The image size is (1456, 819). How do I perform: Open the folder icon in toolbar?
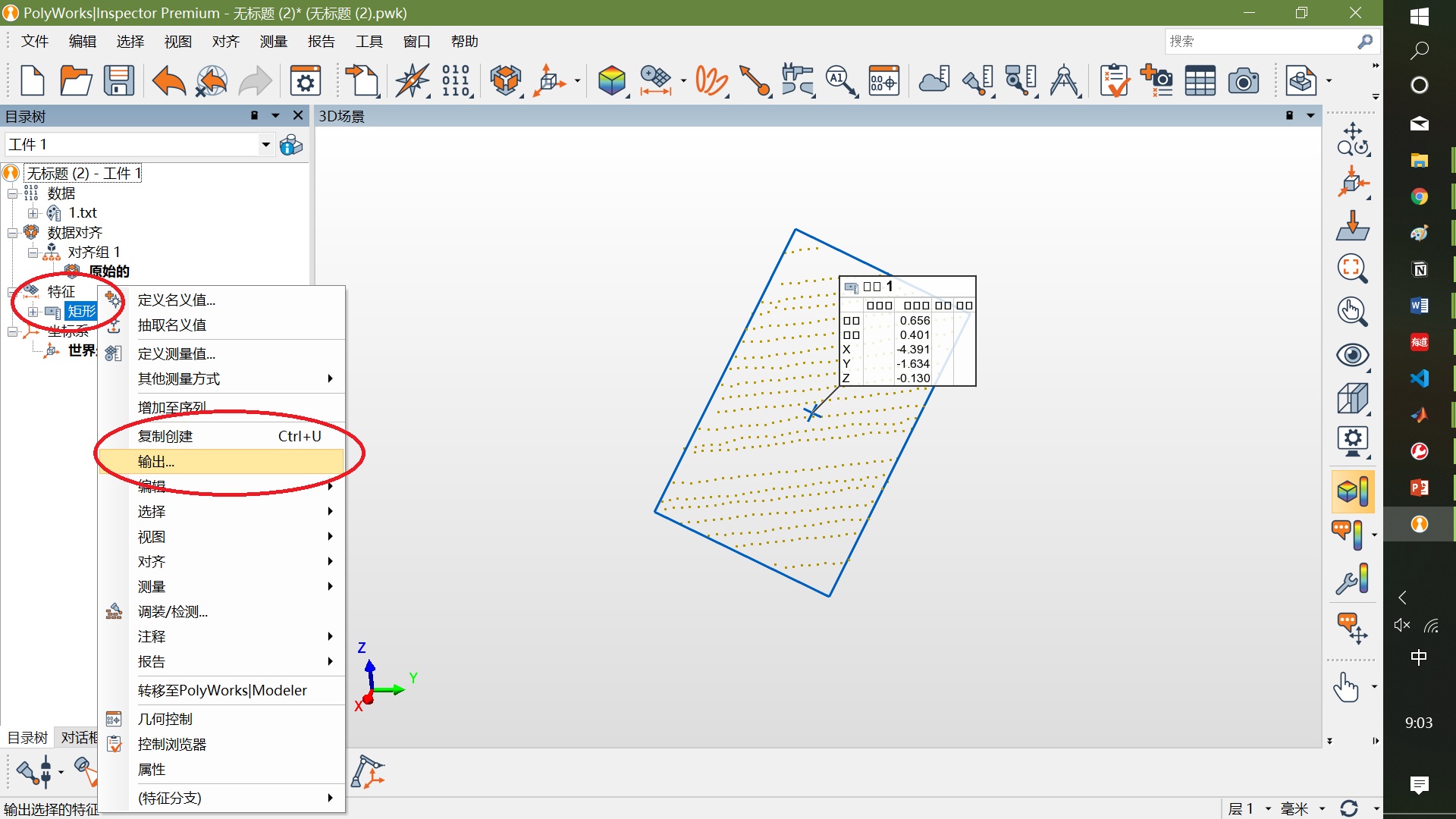[76, 80]
